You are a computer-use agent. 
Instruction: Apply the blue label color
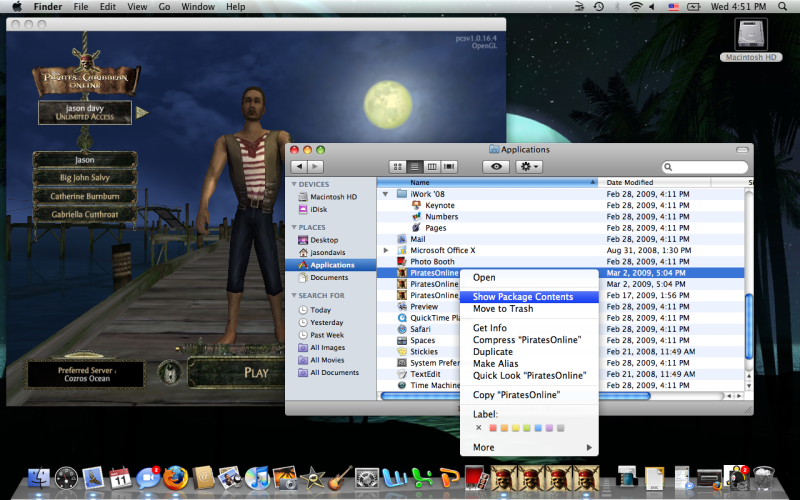538,428
